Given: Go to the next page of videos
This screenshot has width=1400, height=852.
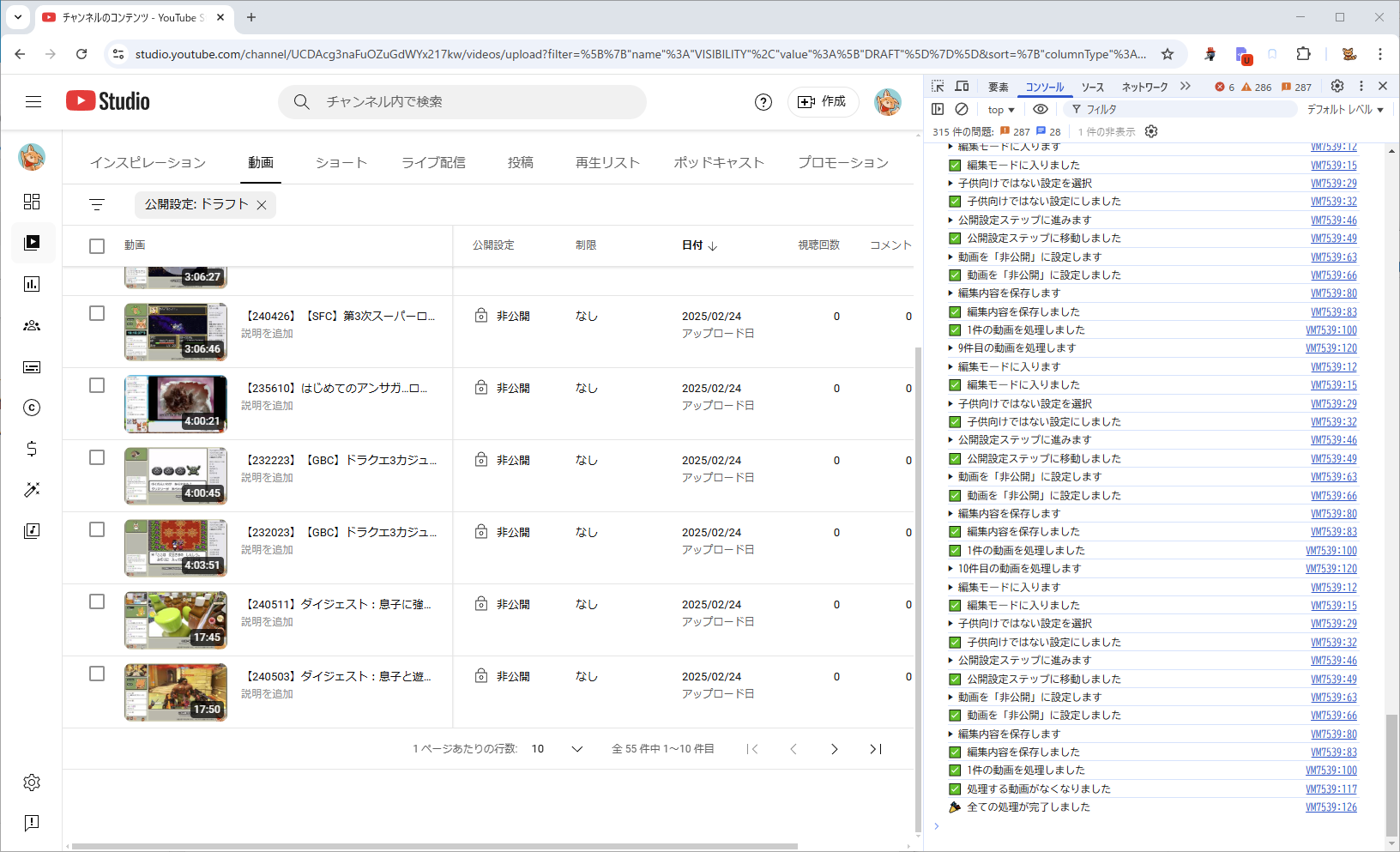Looking at the screenshot, I should (834, 749).
